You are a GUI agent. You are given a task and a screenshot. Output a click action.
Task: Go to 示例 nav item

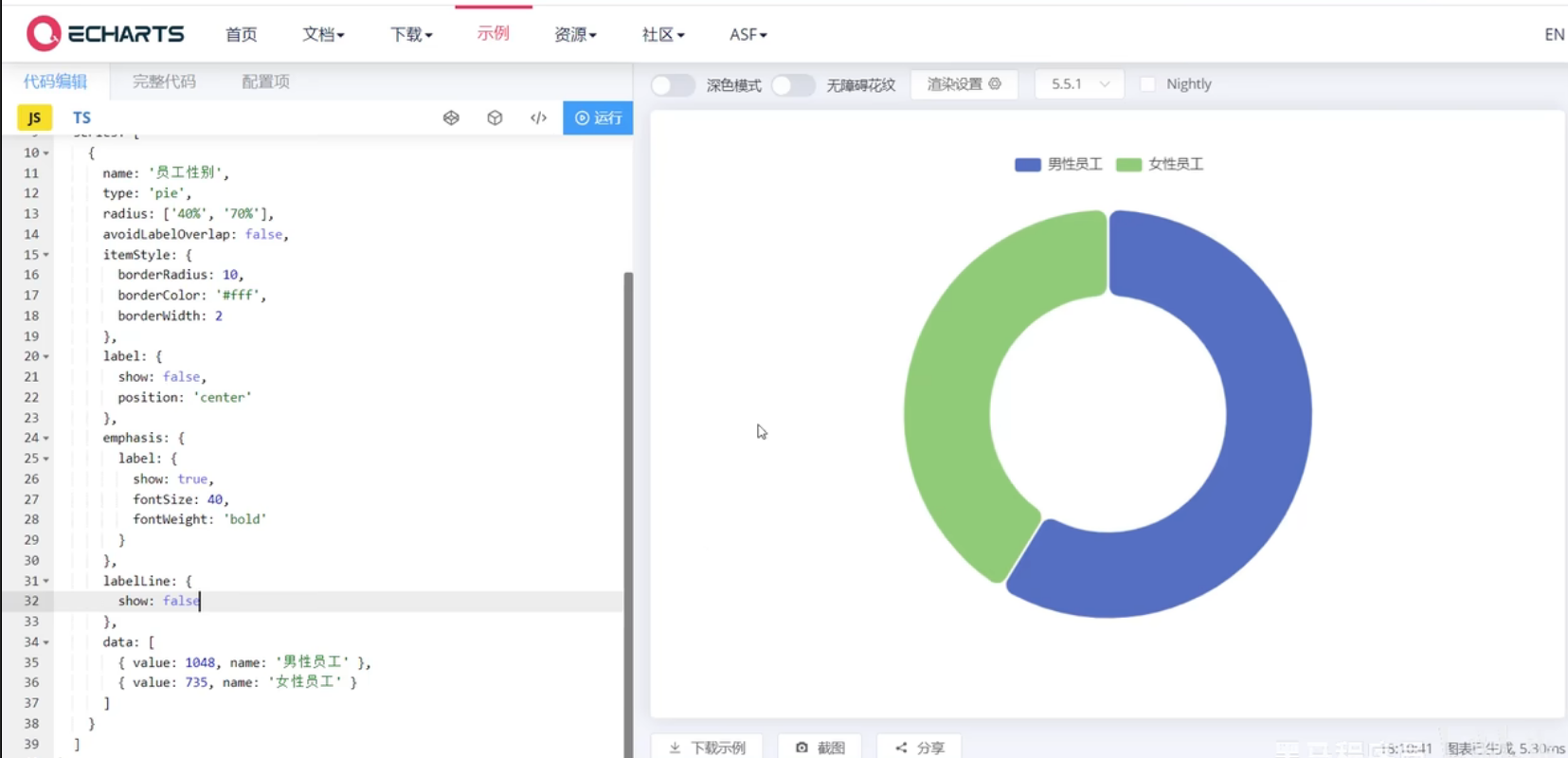click(x=493, y=33)
